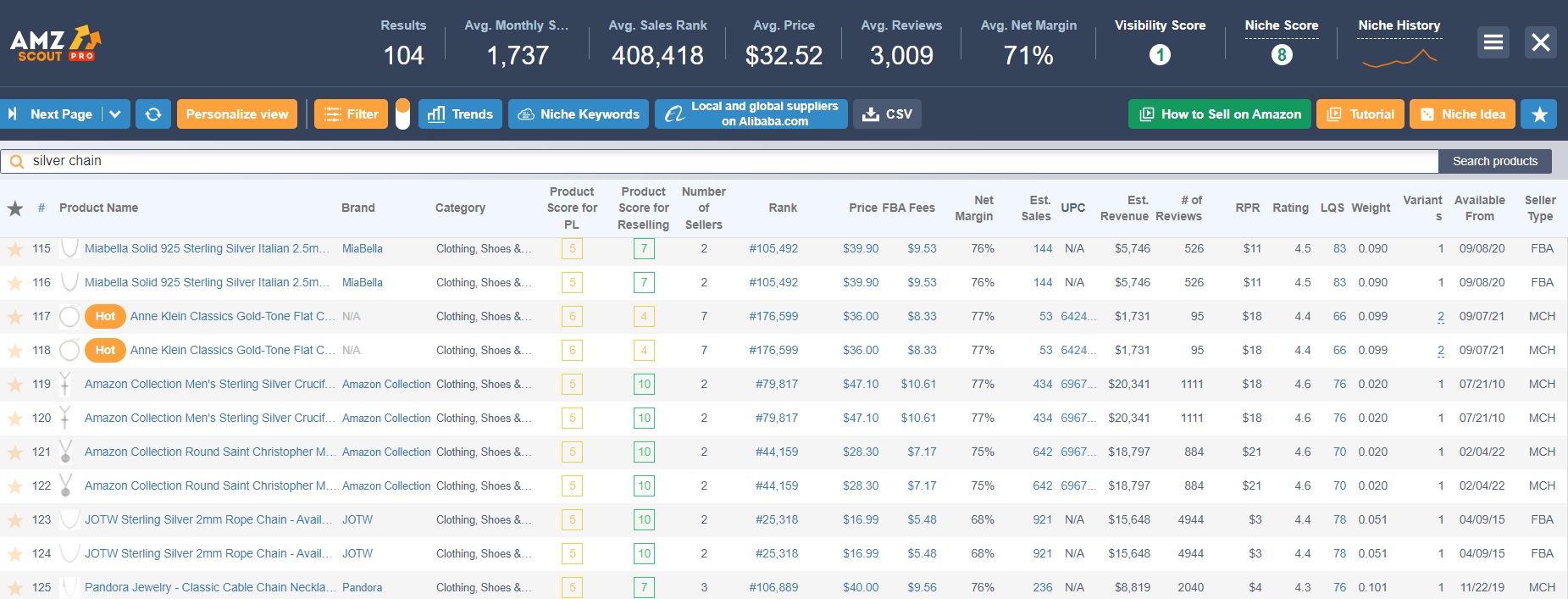Download results as CSV

887,114
